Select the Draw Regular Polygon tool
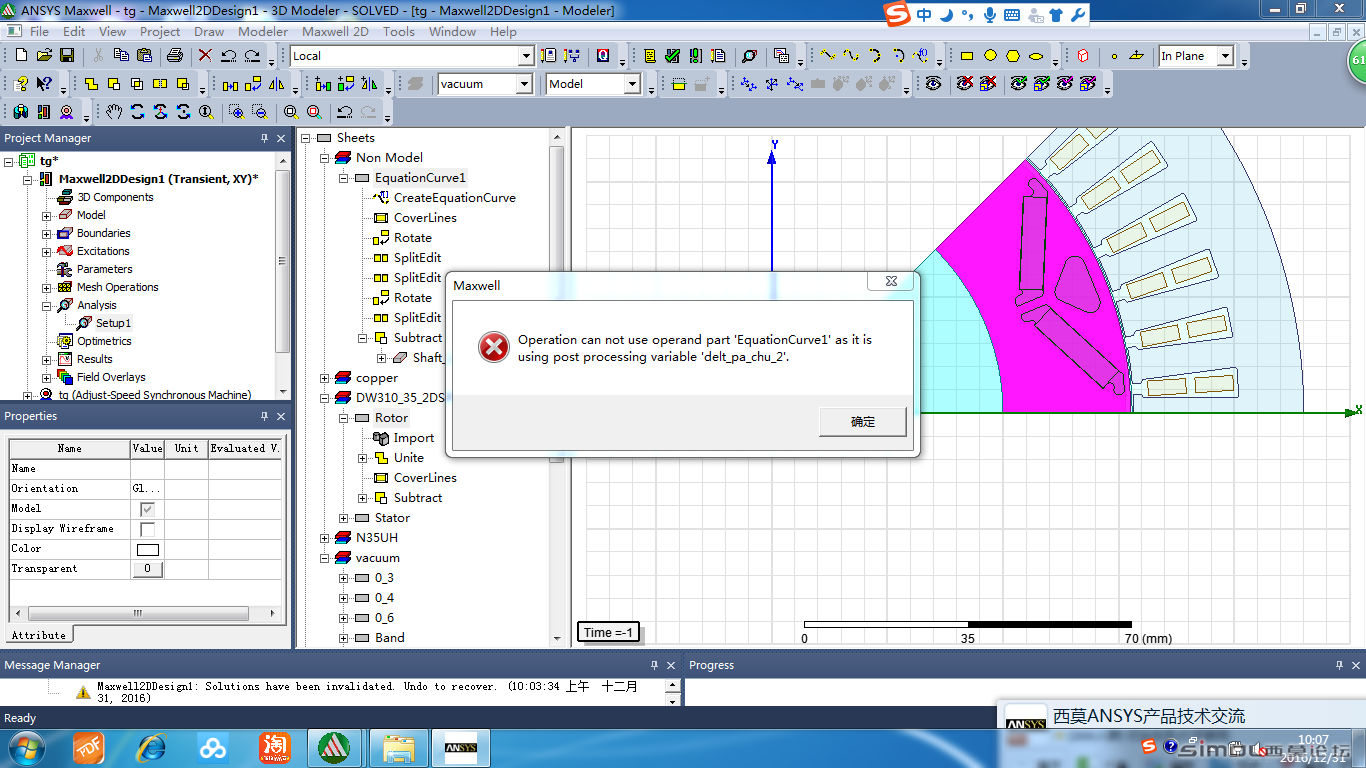 tap(1013, 56)
